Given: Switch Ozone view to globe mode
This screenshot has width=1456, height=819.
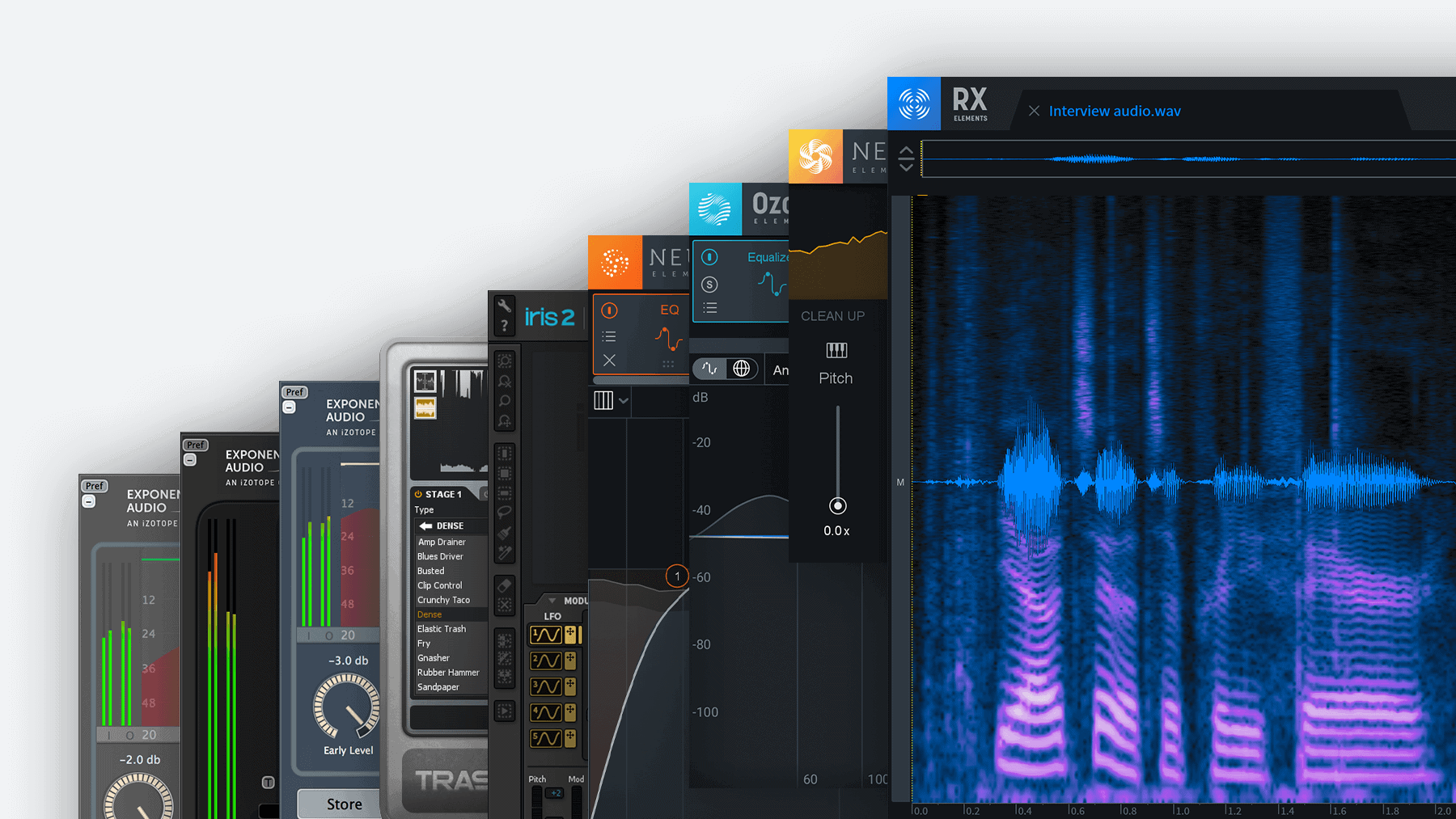Looking at the screenshot, I should click(741, 369).
